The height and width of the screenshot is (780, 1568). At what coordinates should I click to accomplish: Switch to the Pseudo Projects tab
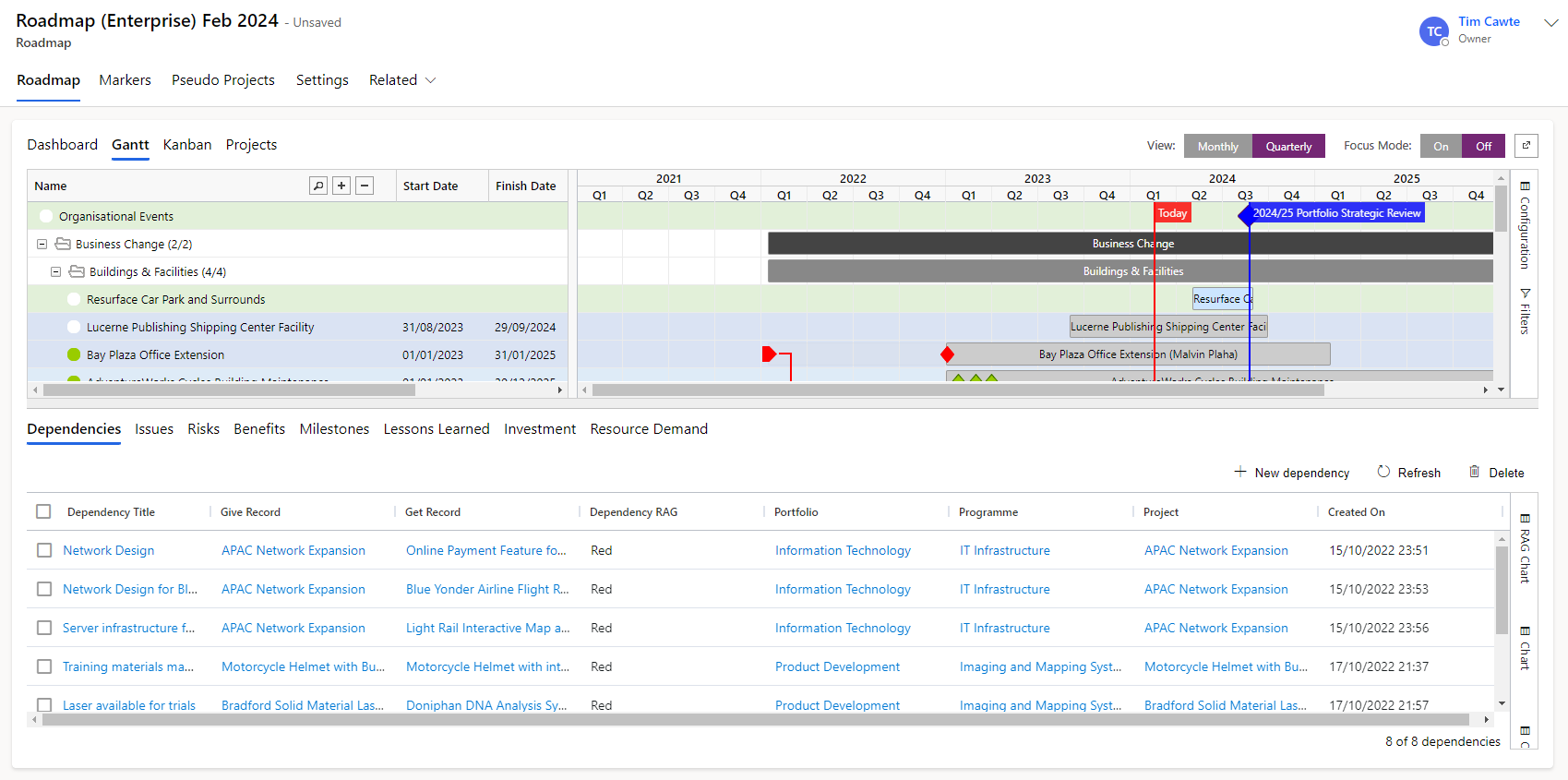pyautogui.click(x=223, y=80)
